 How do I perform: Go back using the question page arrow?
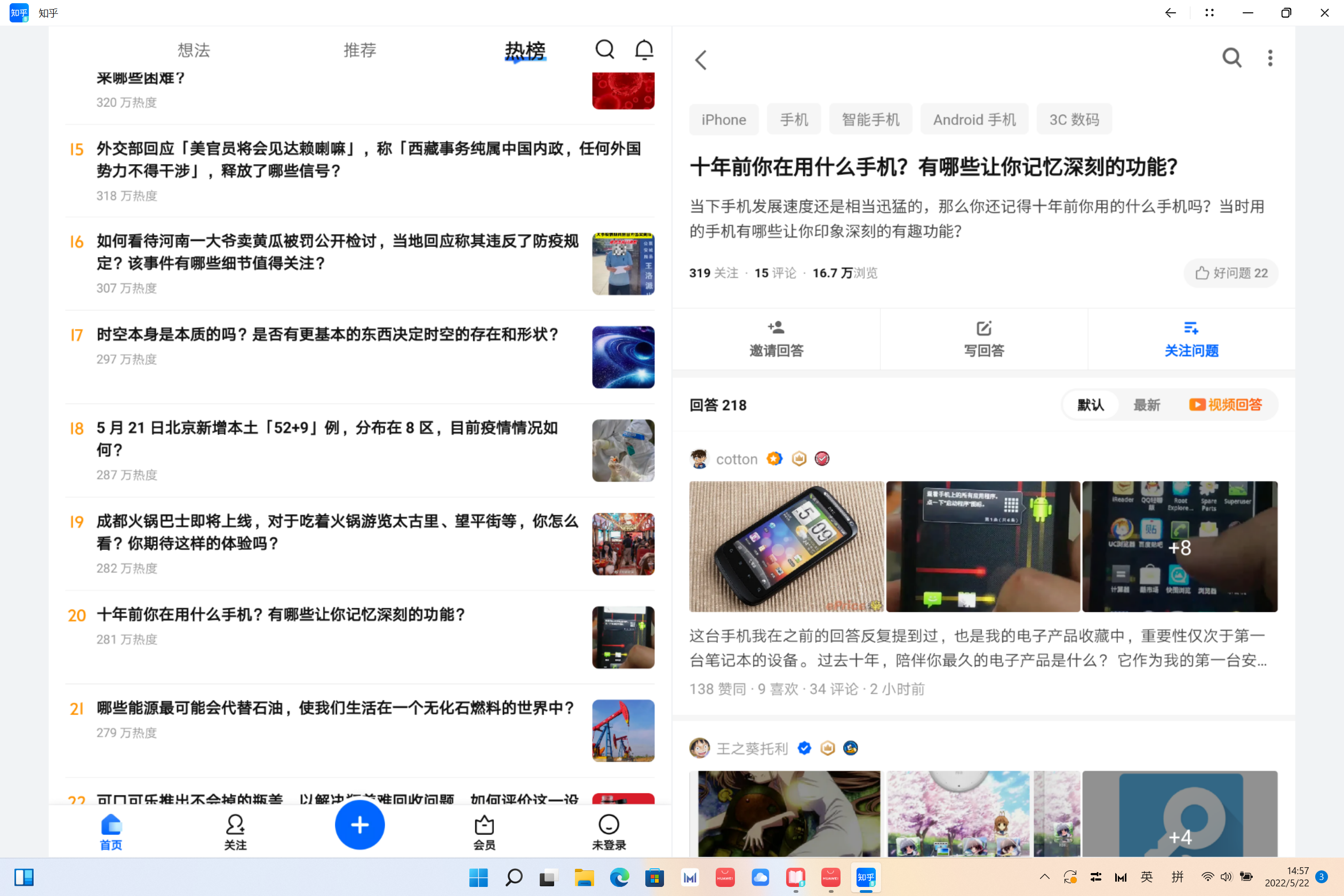pos(701,60)
